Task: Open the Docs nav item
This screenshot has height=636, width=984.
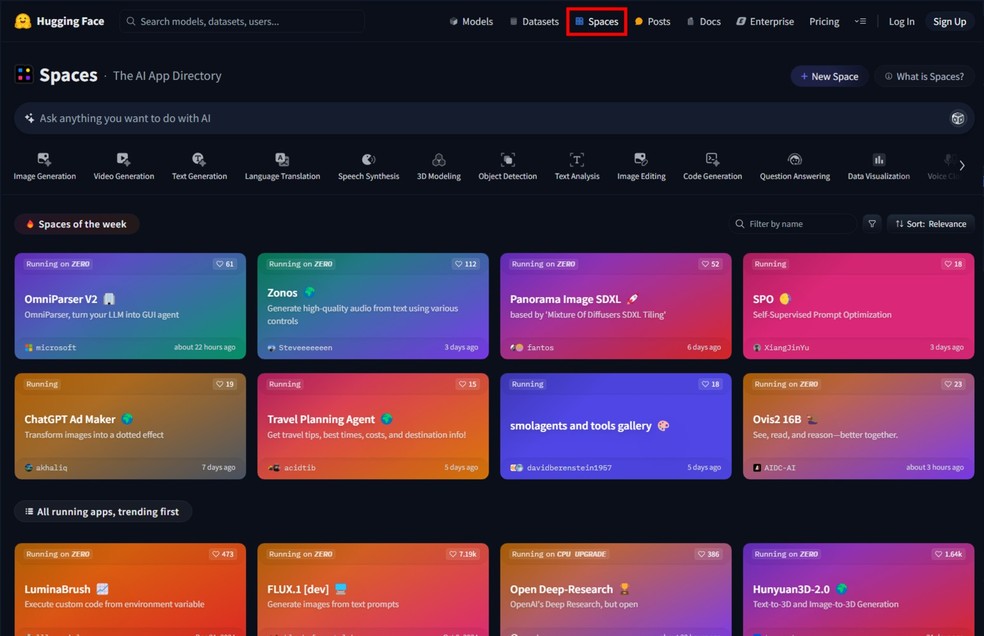Action: [703, 21]
